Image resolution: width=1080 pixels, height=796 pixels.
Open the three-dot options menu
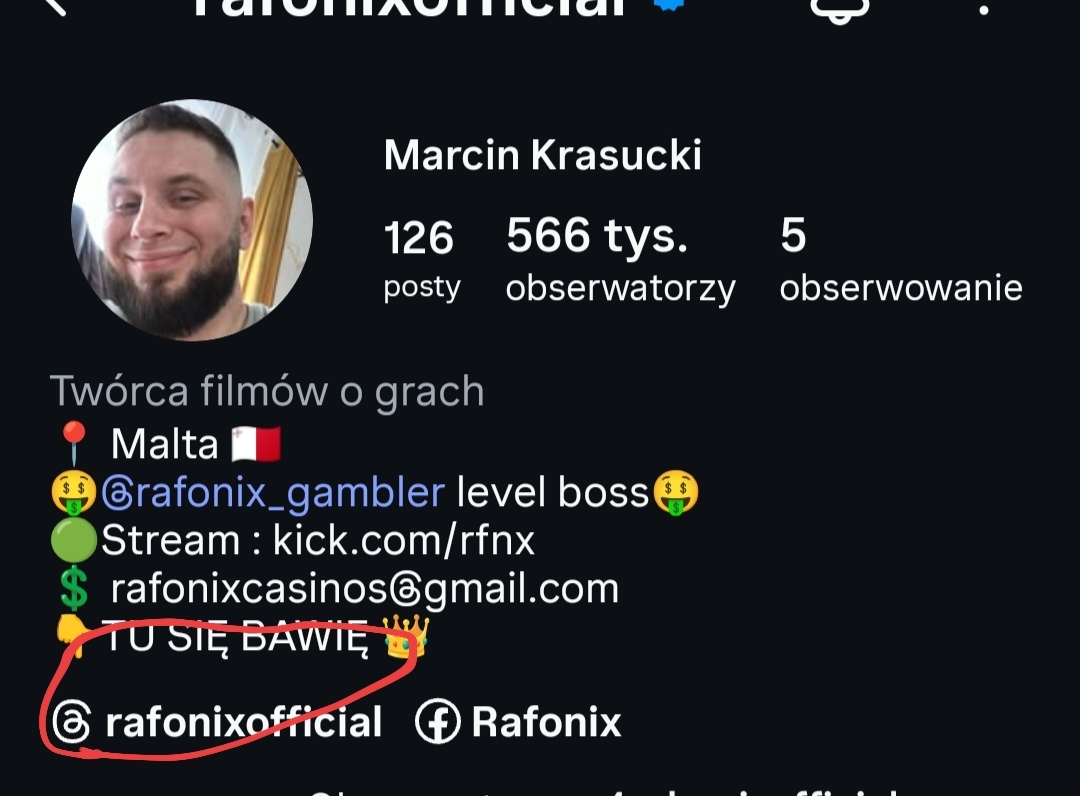[x=984, y=8]
